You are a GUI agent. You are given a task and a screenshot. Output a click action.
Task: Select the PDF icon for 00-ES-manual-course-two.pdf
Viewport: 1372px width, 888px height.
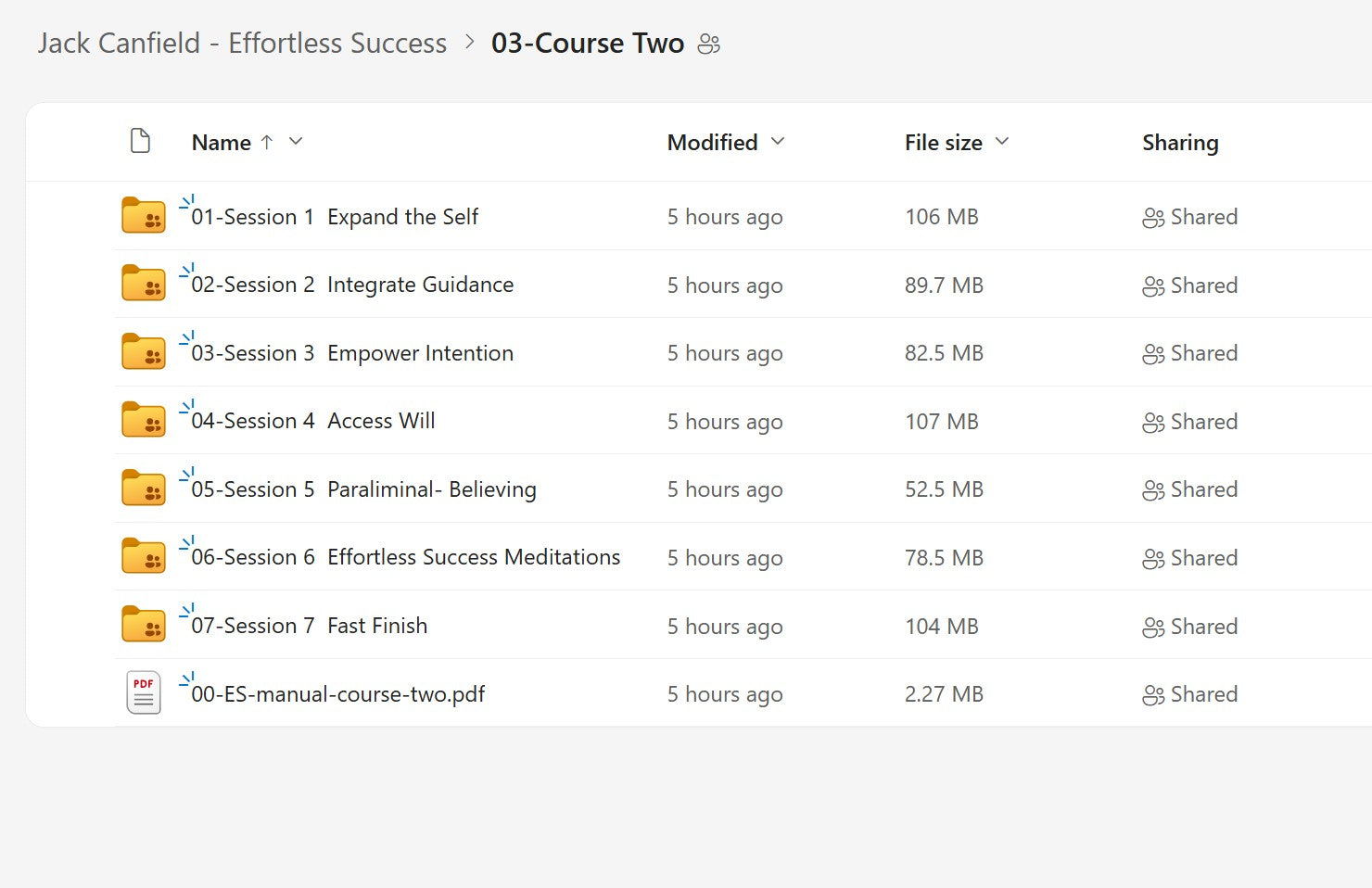(143, 692)
